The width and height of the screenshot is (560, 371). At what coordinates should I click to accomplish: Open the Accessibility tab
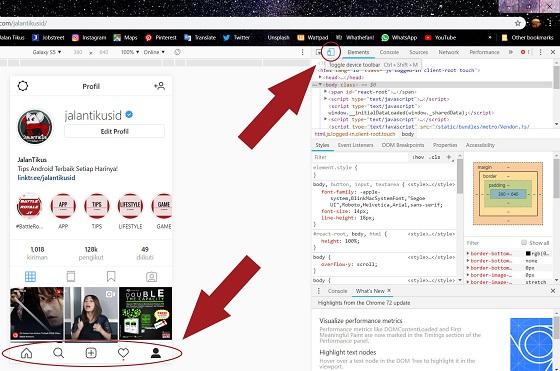click(480, 145)
